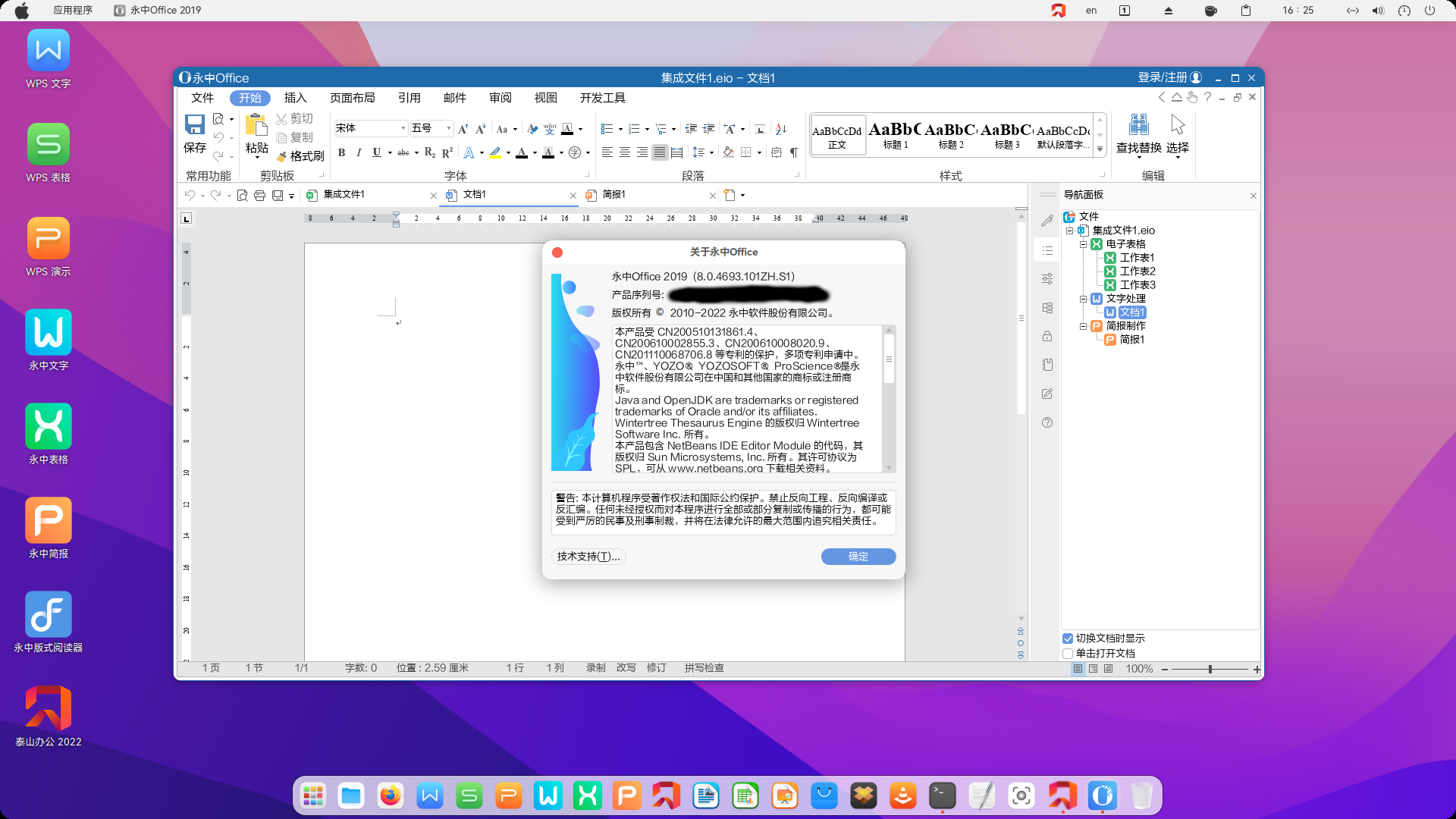The image size is (1456, 819).
Task: Toggle Bold formatting
Action: pyautogui.click(x=342, y=152)
